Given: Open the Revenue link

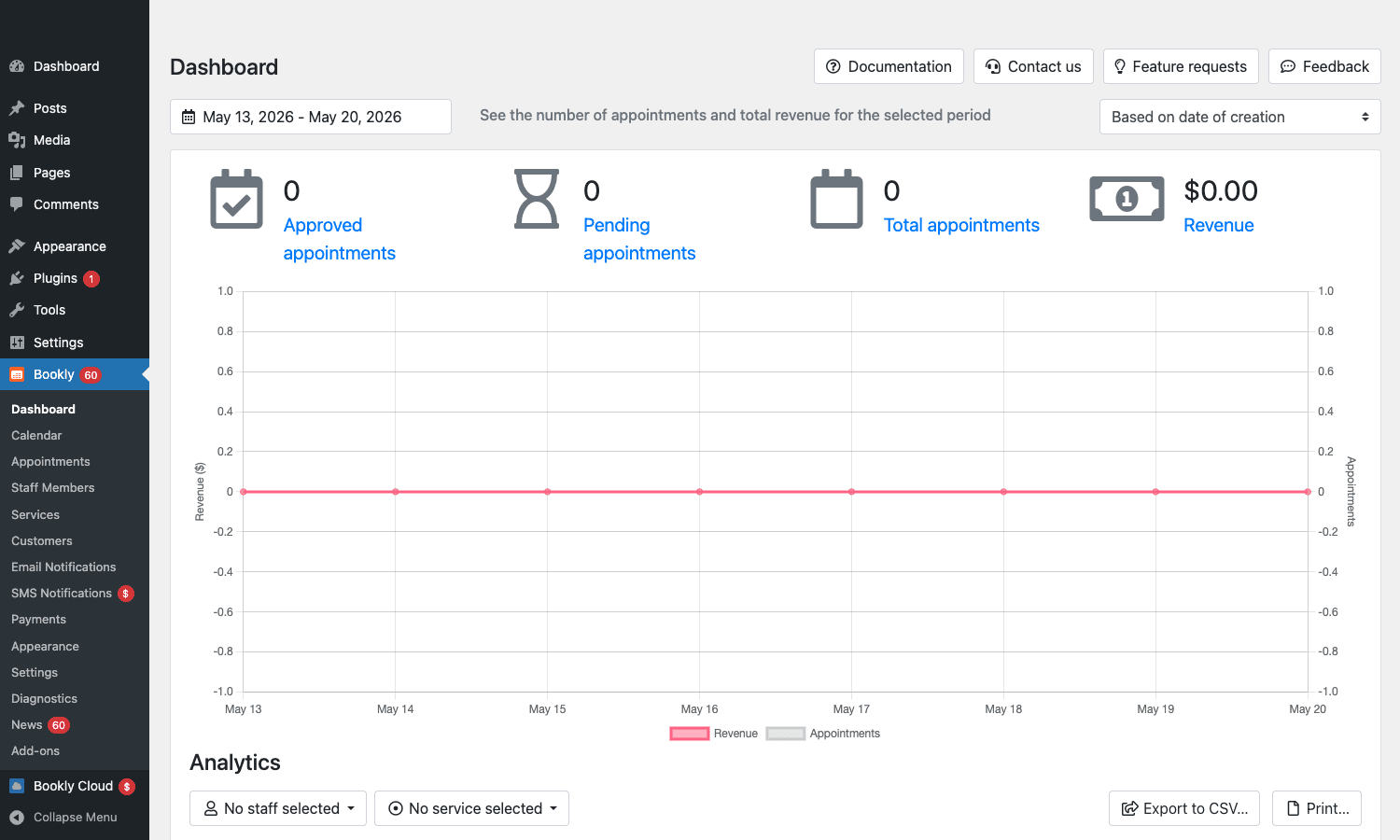Looking at the screenshot, I should point(1219,225).
